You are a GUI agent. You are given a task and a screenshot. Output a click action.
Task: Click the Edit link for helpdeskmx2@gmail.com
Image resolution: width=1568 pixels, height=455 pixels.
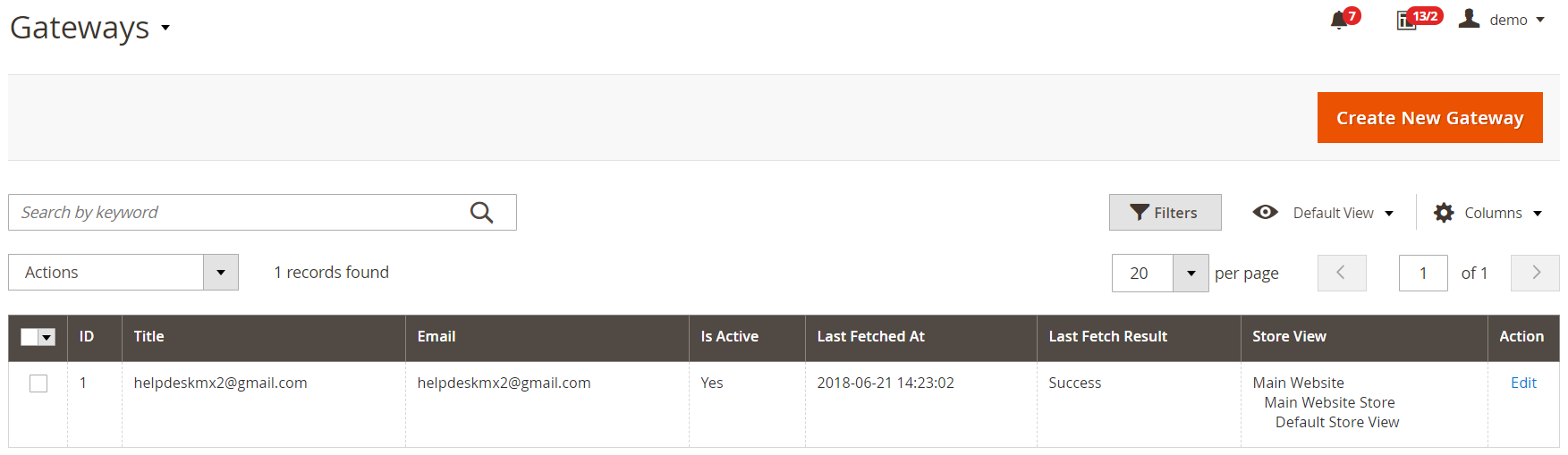[x=1523, y=383]
